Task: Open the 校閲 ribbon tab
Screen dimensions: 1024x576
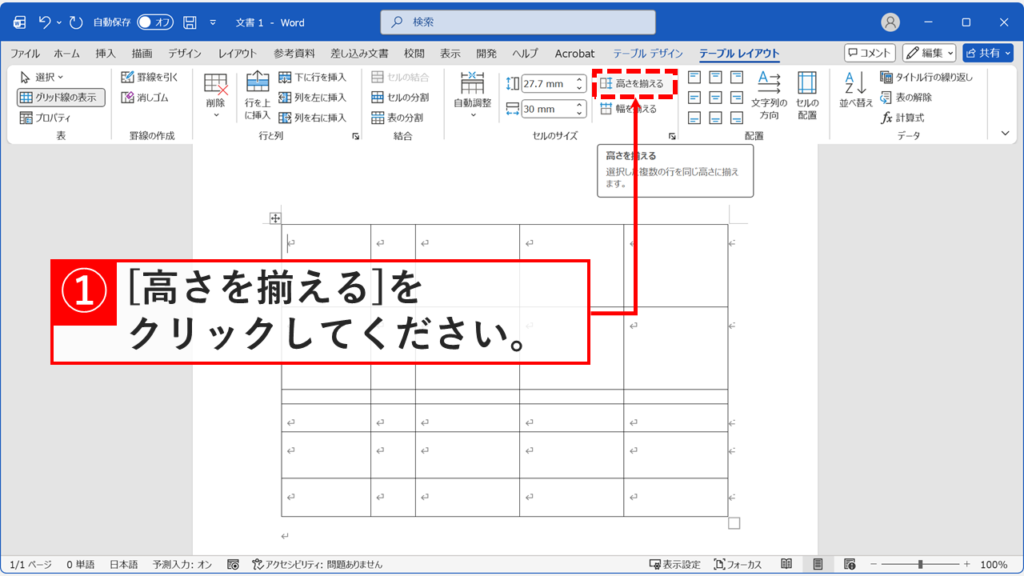Action: 415,54
